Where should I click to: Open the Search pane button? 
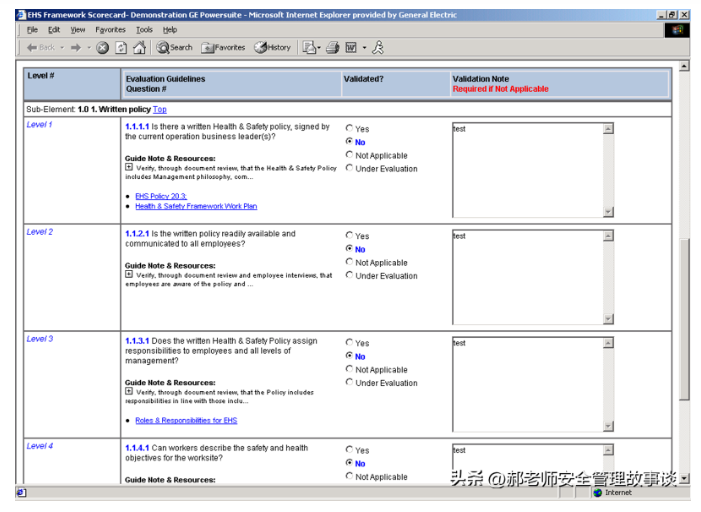(x=174, y=47)
